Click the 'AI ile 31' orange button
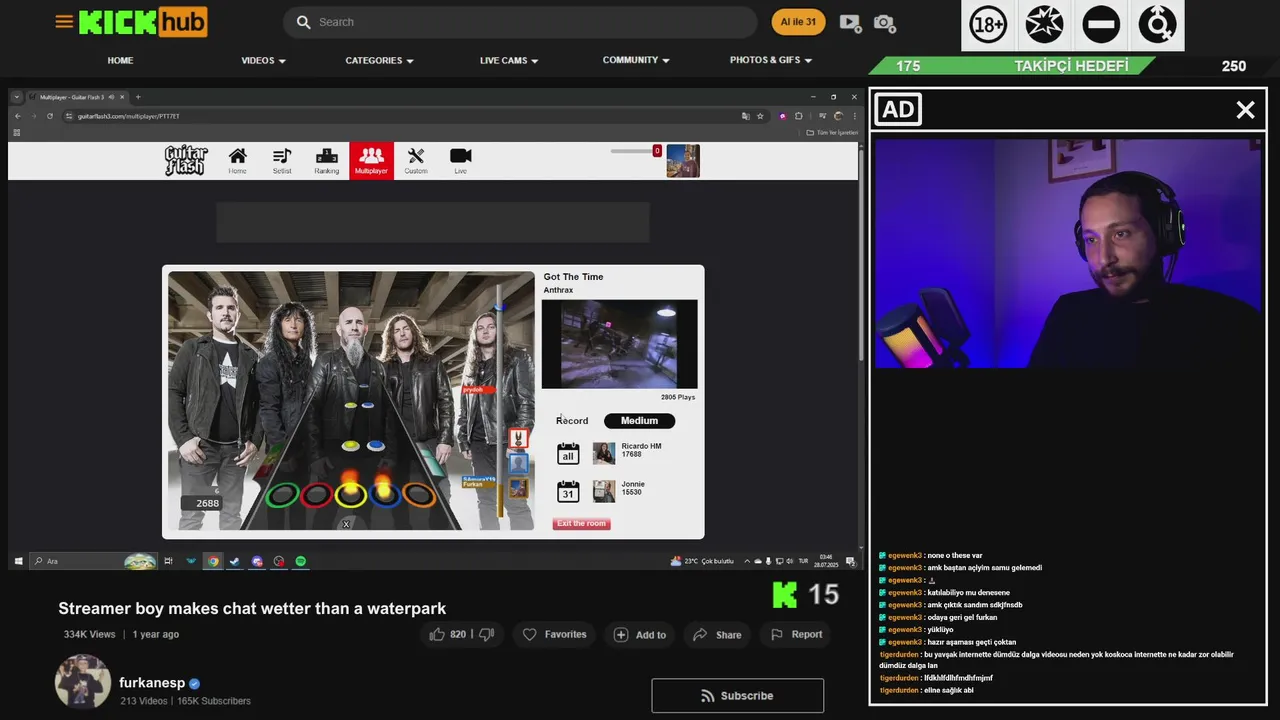 point(798,22)
